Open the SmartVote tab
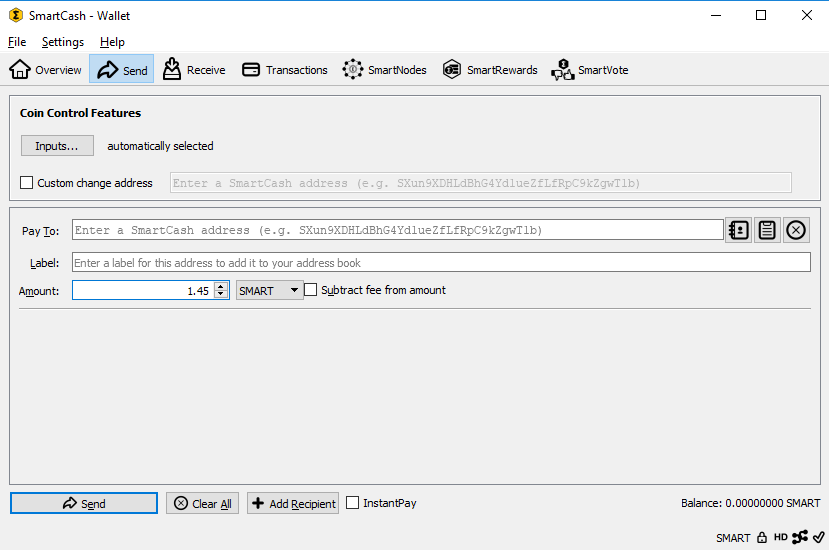The image size is (829, 550). [589, 70]
